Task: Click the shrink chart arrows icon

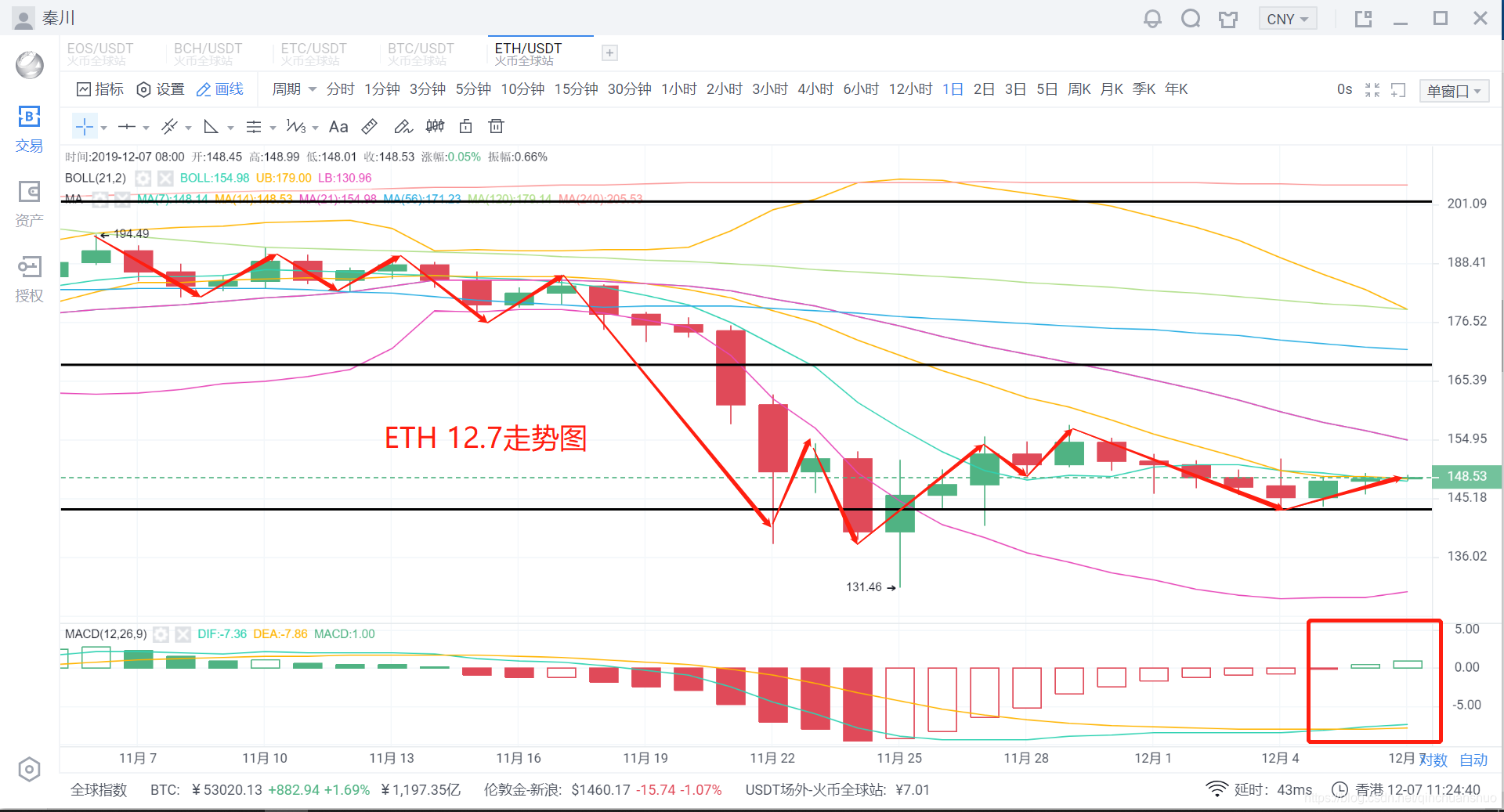Action: [x=1372, y=90]
